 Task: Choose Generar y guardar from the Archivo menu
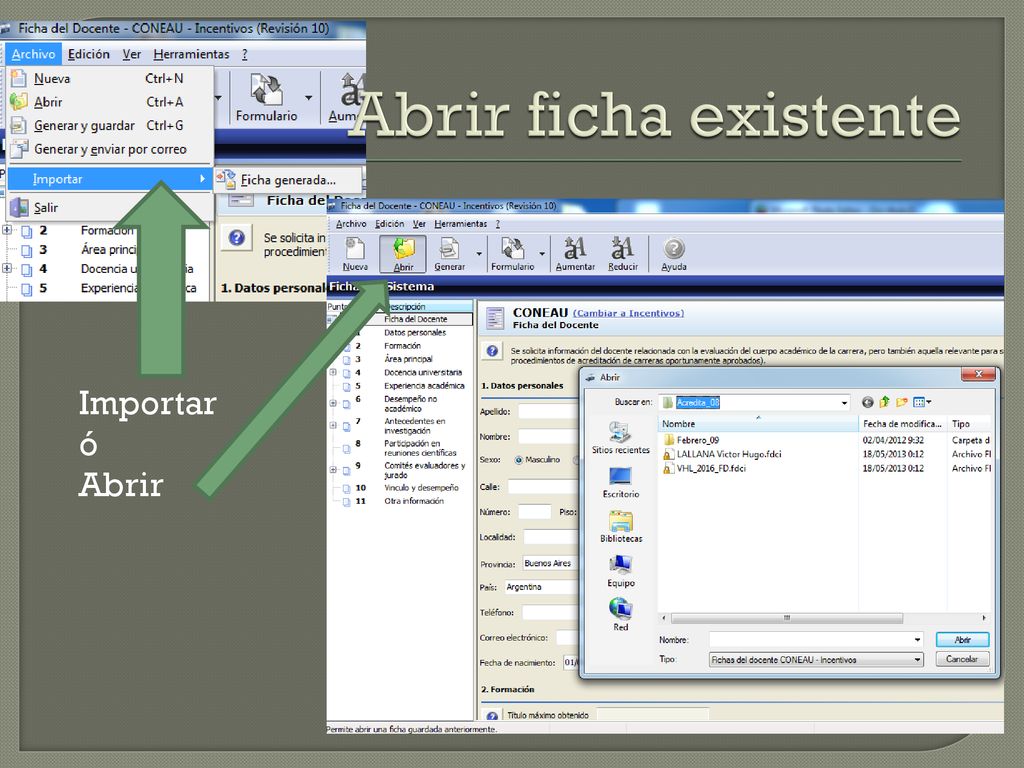pyautogui.click(x=110, y=125)
